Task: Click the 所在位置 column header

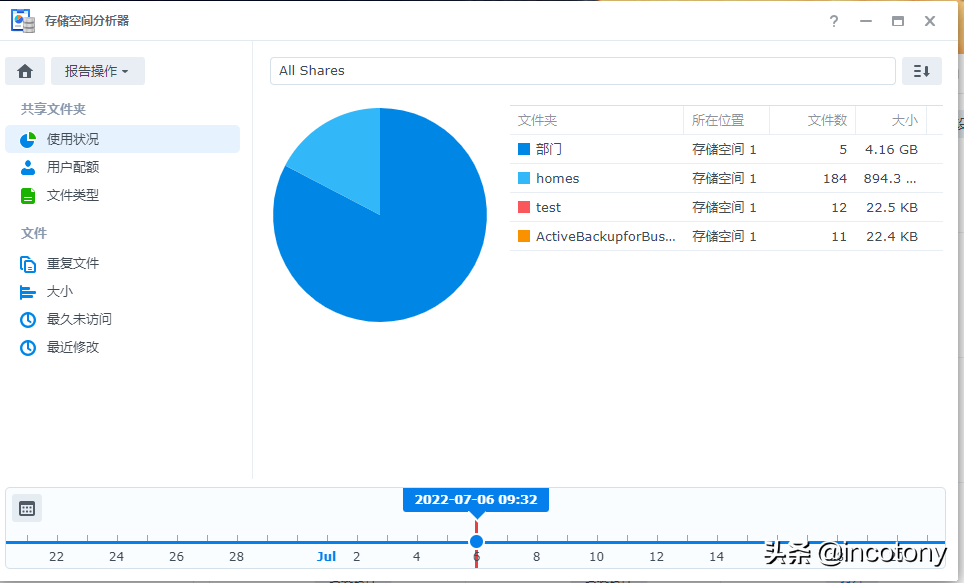Action: point(726,121)
